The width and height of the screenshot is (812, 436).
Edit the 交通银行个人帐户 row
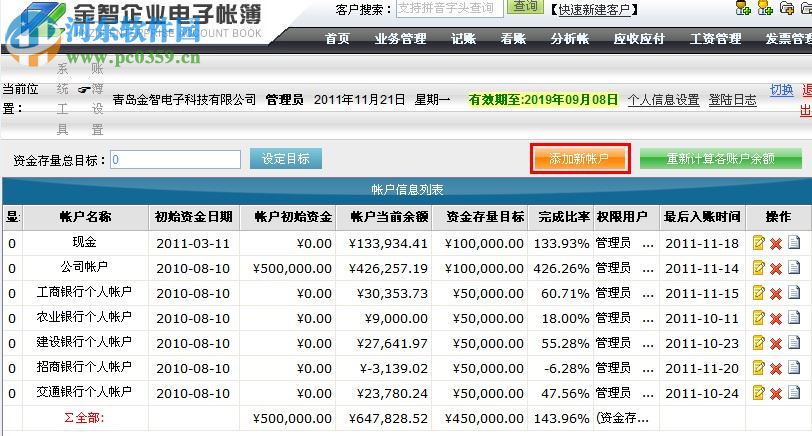point(759,393)
